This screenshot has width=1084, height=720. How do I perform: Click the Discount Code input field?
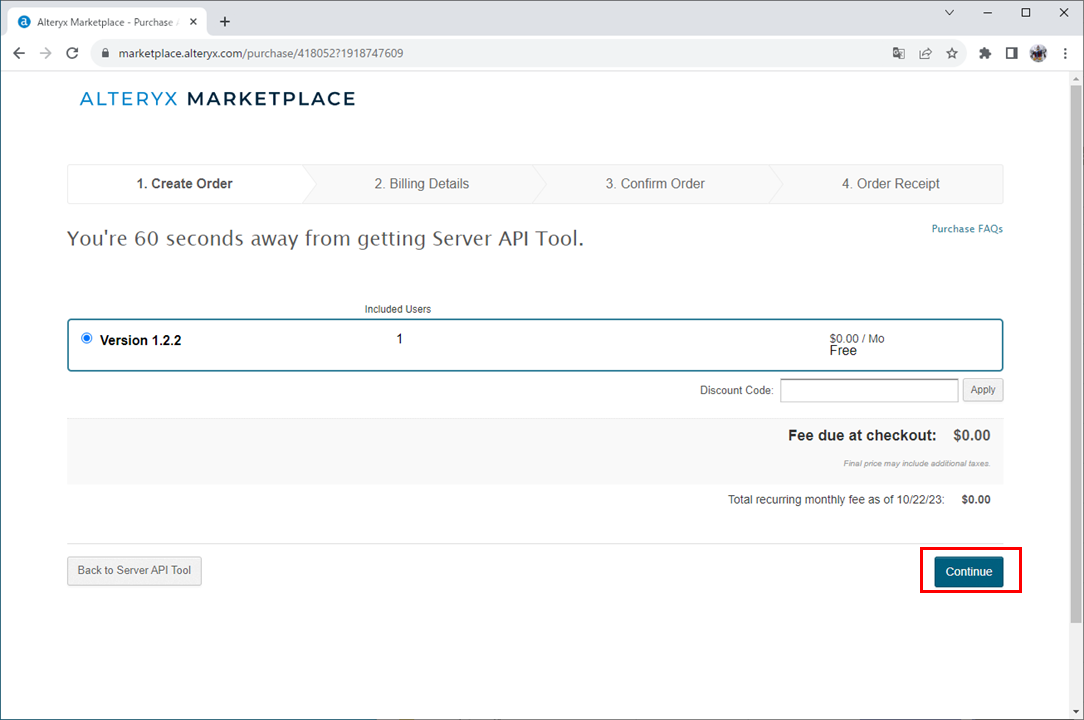868,390
